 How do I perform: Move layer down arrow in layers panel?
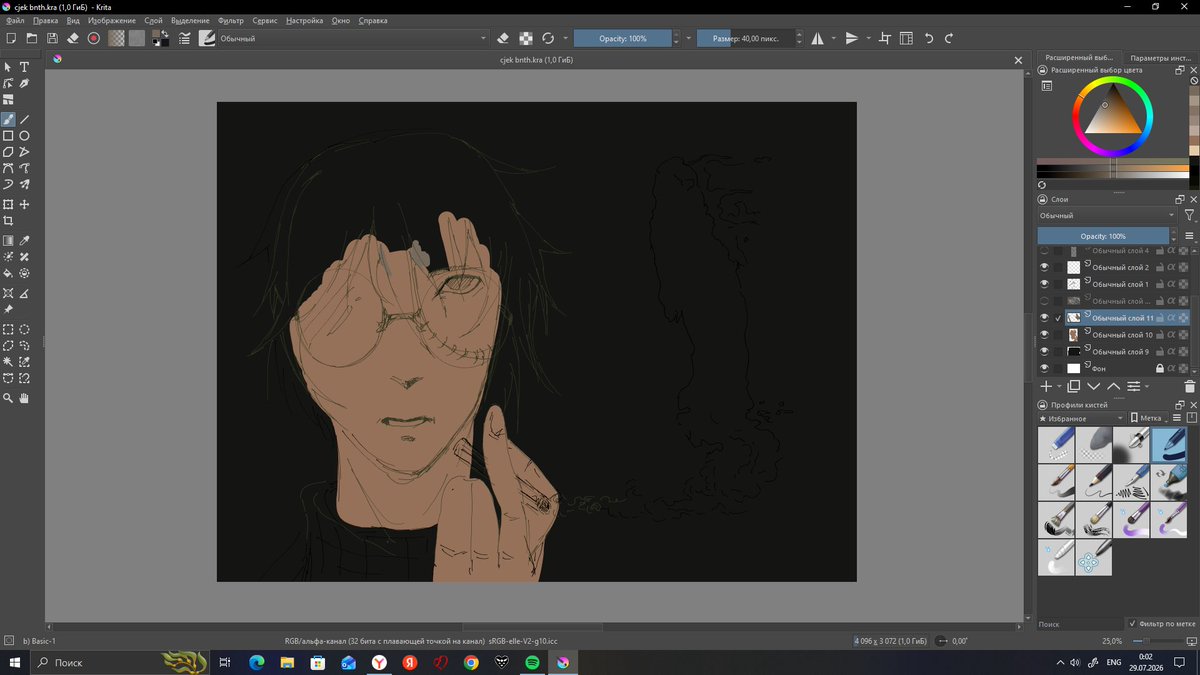pyautogui.click(x=1094, y=386)
